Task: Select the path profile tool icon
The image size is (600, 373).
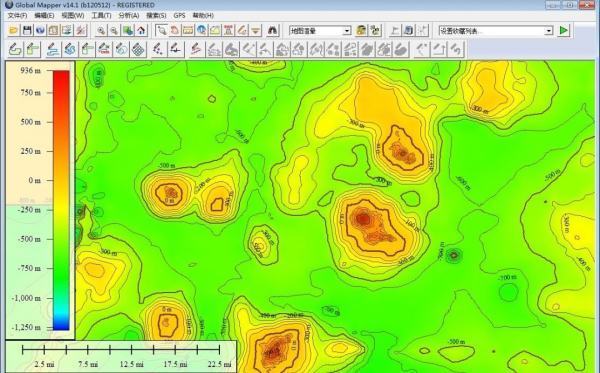Action: tap(215, 30)
